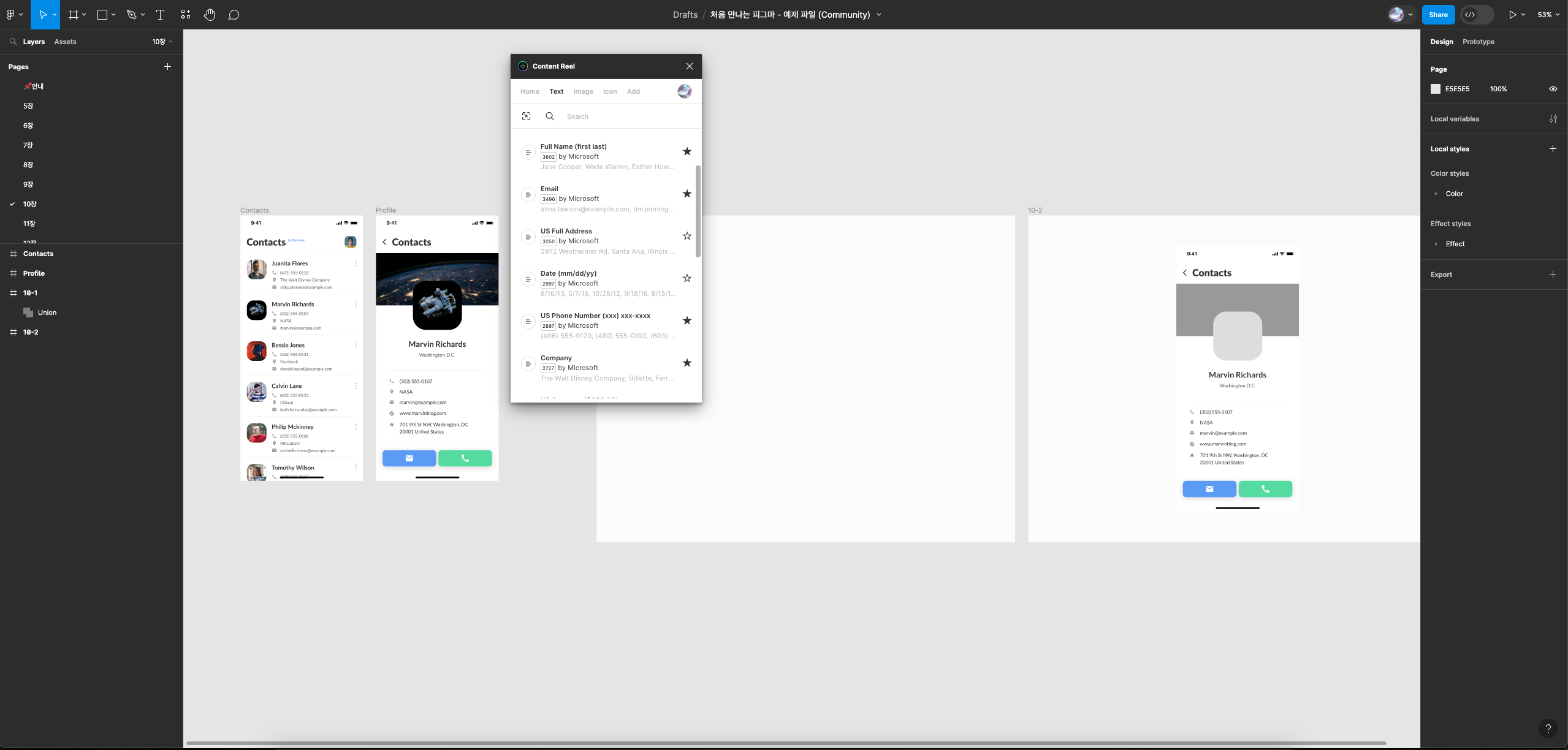Click the page color swatch E5E5E5

pyautogui.click(x=1435, y=89)
